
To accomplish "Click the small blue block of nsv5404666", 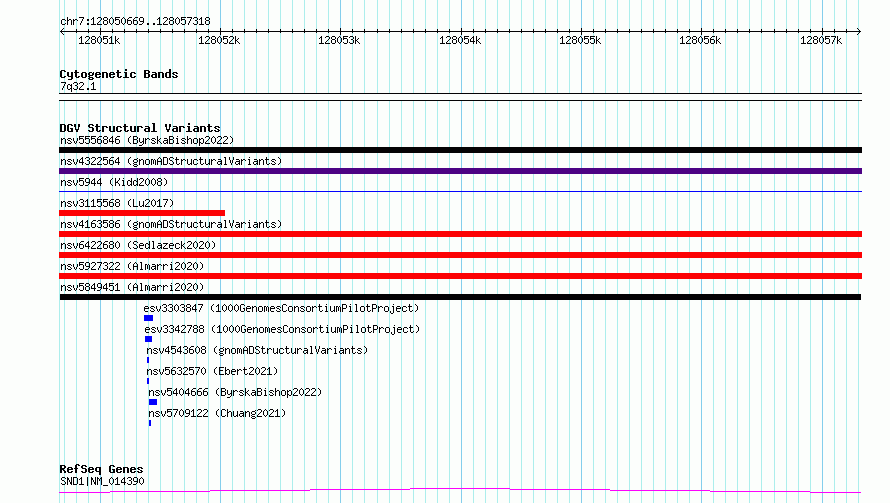I will 153,402.
